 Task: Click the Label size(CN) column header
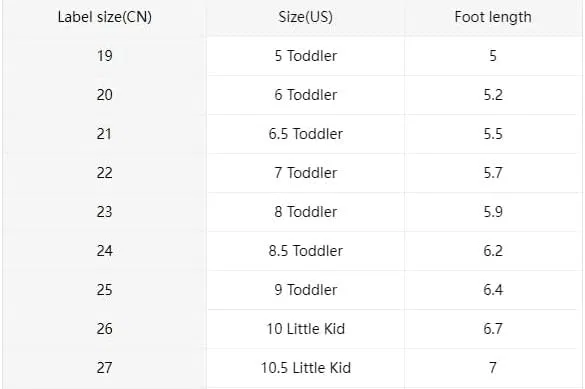click(x=104, y=17)
